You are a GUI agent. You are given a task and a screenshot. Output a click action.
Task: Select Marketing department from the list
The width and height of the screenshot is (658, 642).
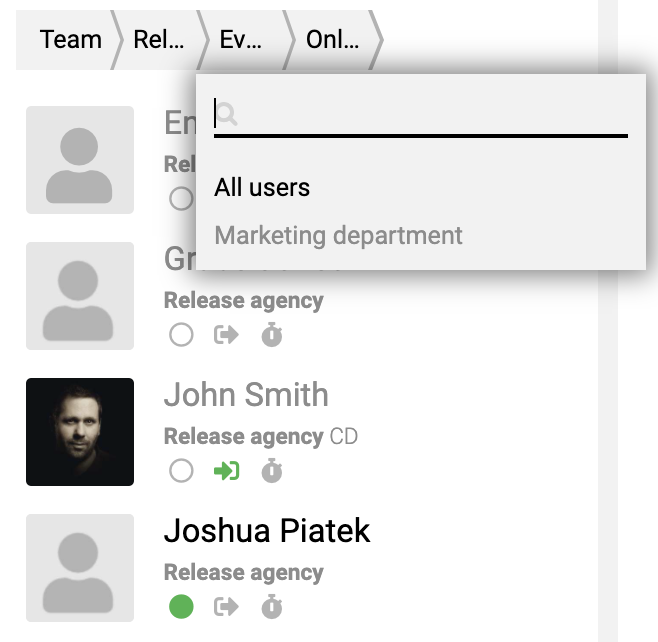click(x=339, y=235)
